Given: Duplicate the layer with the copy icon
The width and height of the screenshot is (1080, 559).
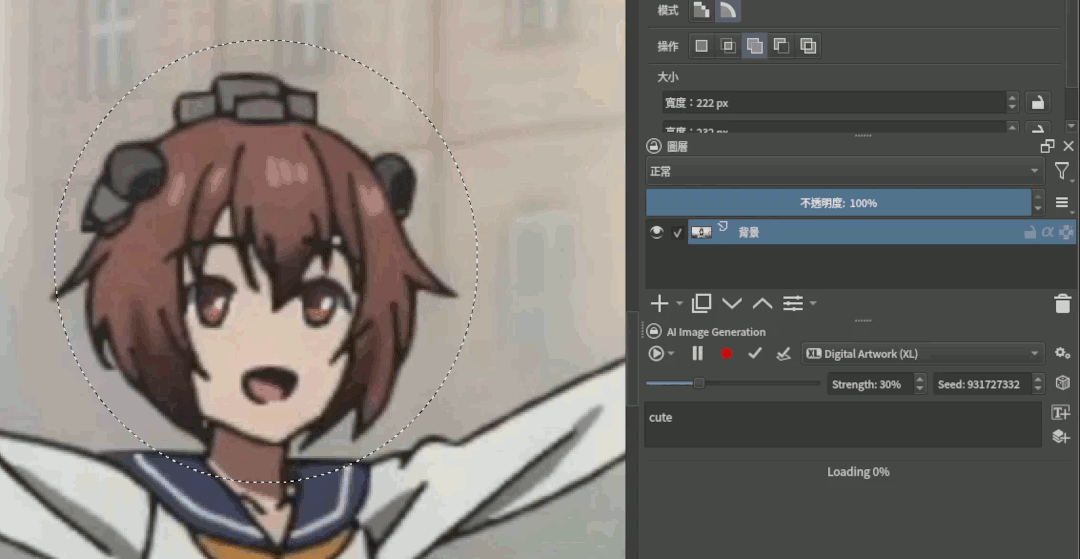Looking at the screenshot, I should pyautogui.click(x=702, y=303).
